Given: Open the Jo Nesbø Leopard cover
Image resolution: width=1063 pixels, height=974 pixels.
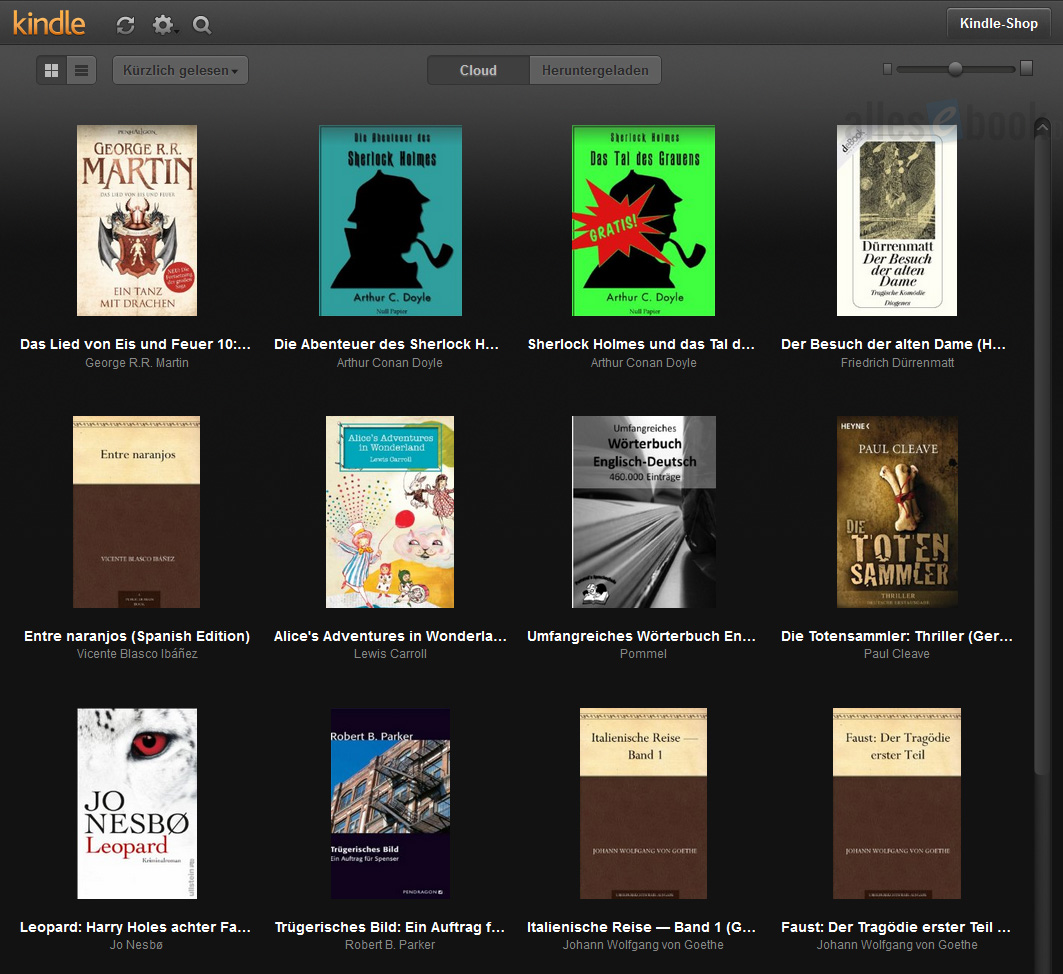Looking at the screenshot, I should [137, 804].
